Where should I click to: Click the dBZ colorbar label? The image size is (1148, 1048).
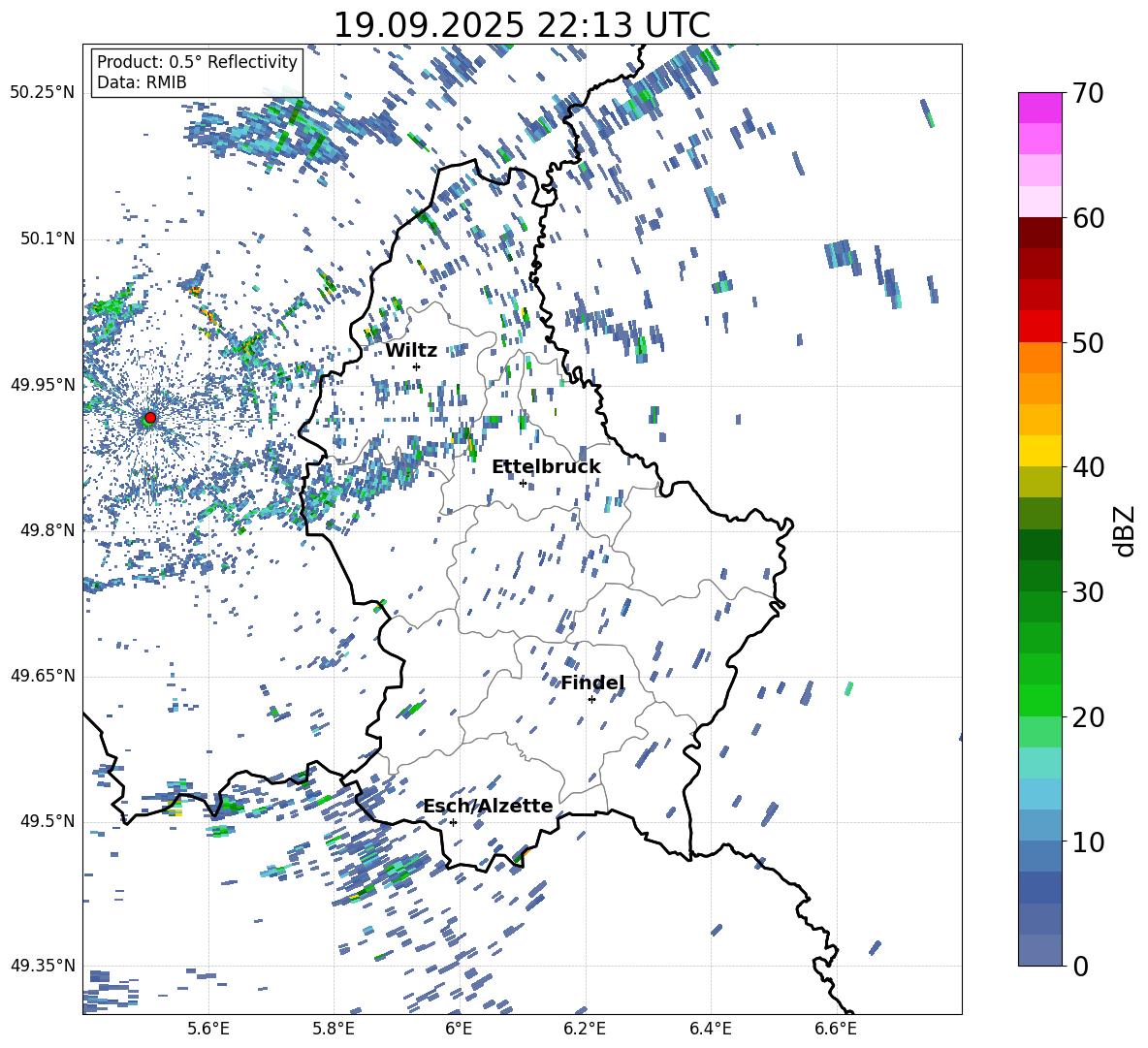1126,531
